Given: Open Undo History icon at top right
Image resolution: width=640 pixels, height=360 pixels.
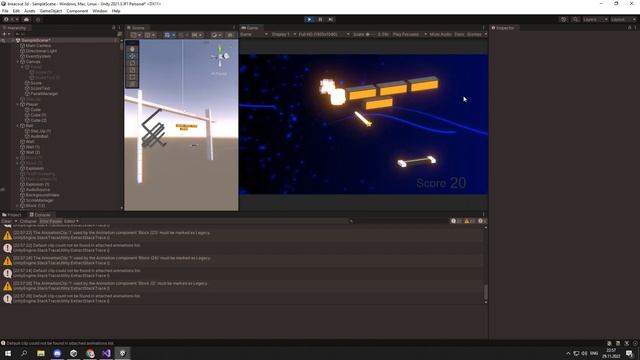Looking at the screenshot, I should point(564,19).
